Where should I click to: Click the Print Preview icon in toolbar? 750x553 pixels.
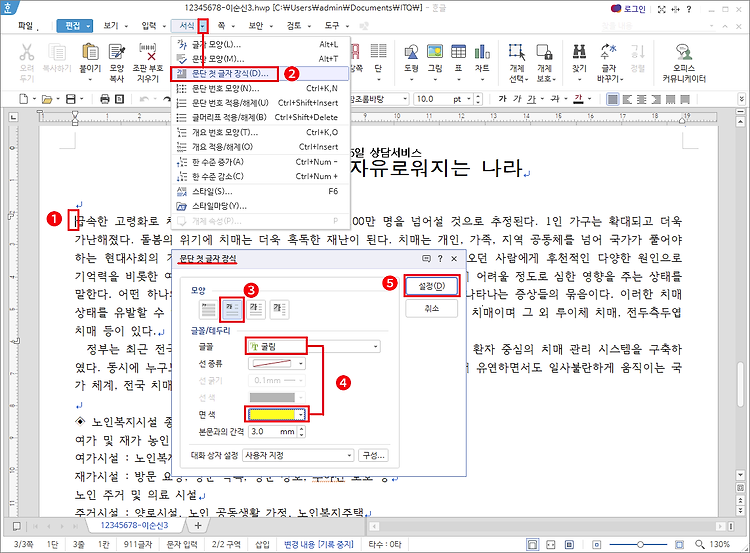[120, 99]
